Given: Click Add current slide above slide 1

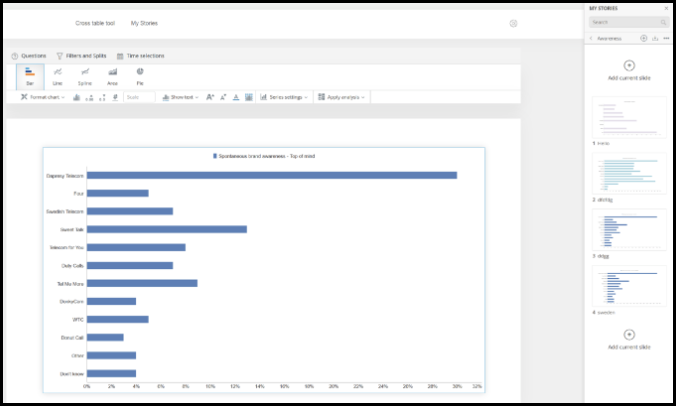Looking at the screenshot, I should pos(629,71).
